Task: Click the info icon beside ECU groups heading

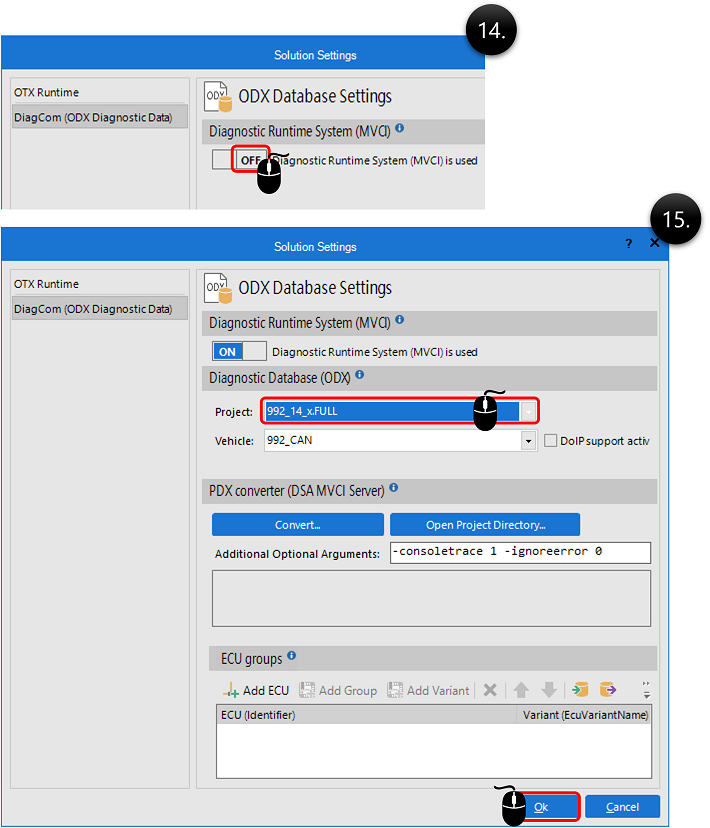Action: [292, 657]
